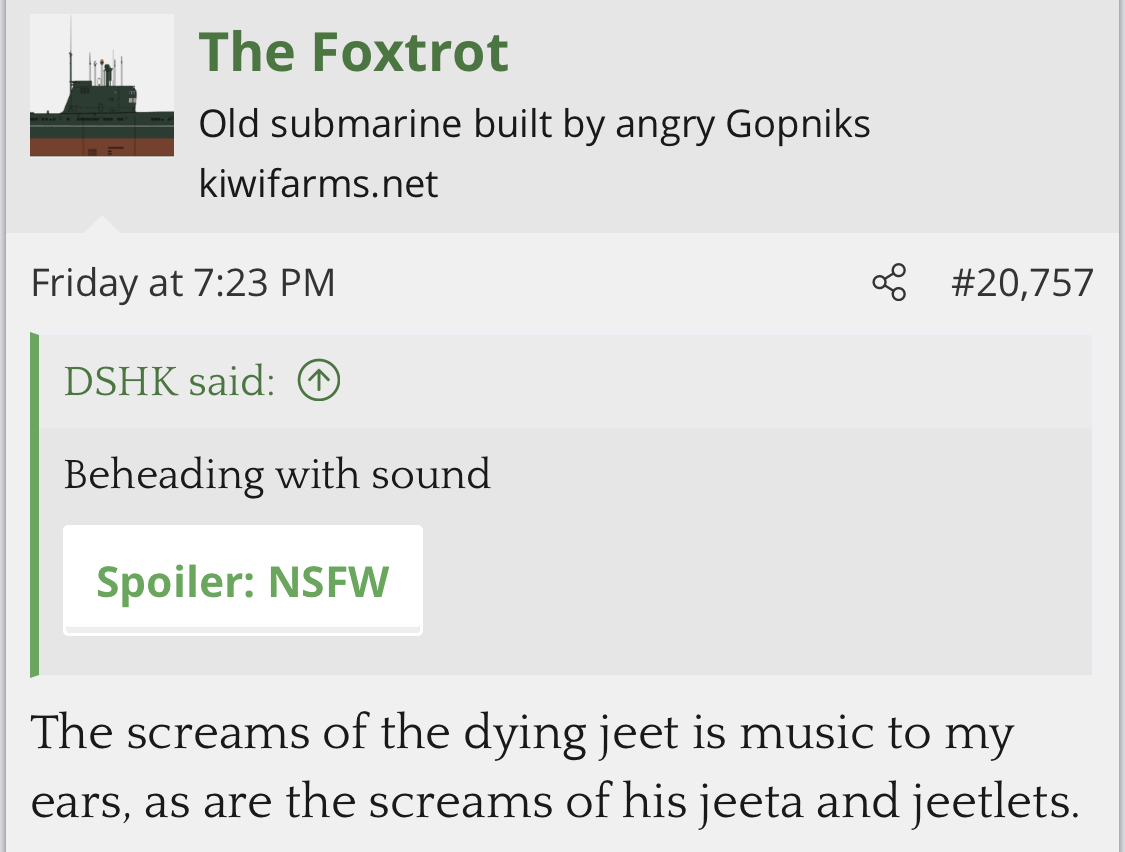Click the share icon beside the post number
1125x852 pixels.
(889, 282)
